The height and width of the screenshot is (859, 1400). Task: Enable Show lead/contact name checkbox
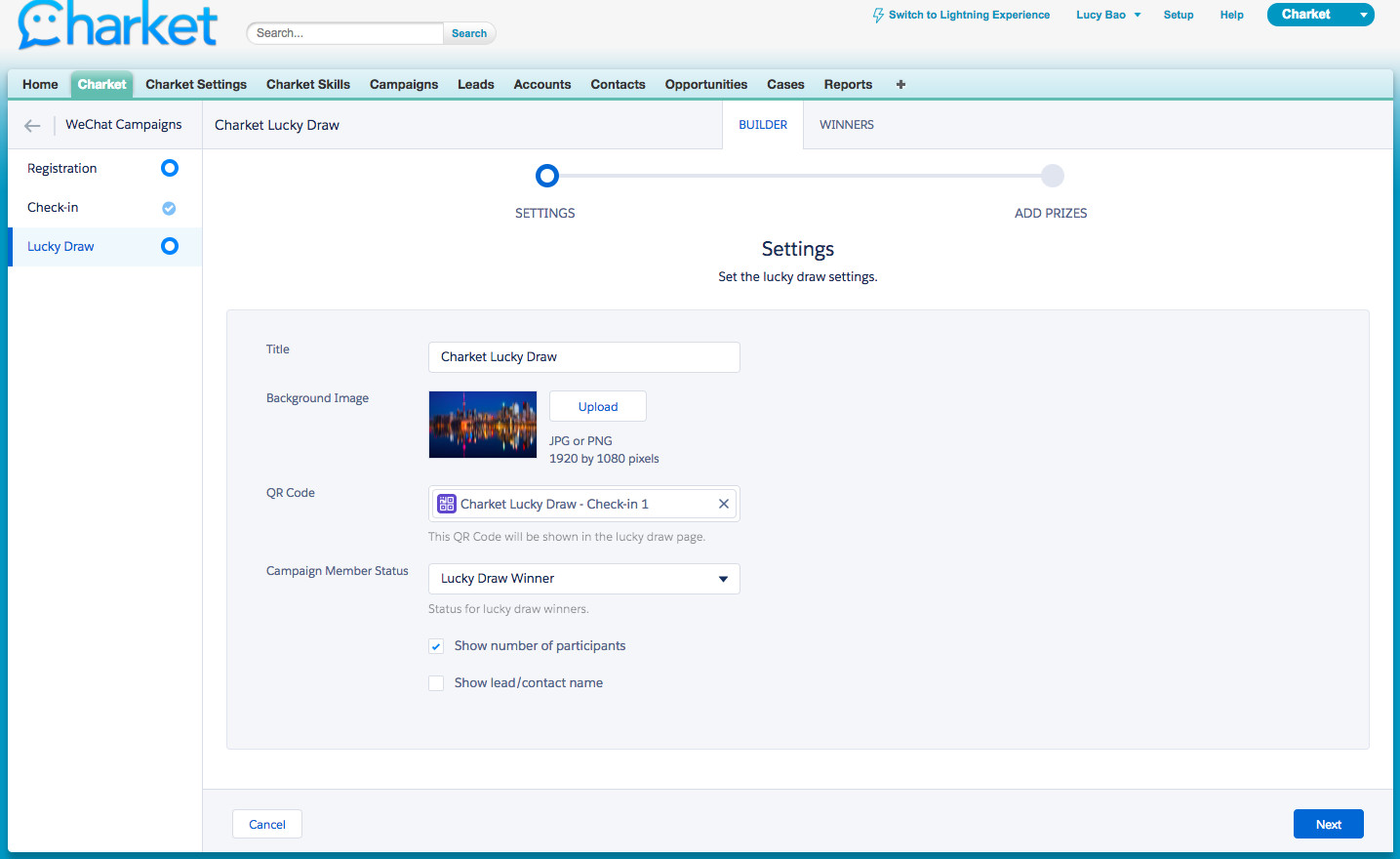436,683
